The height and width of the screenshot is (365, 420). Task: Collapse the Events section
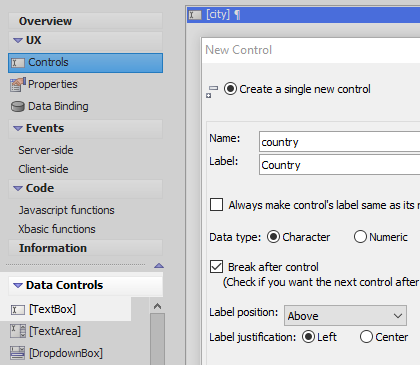(x=18, y=128)
